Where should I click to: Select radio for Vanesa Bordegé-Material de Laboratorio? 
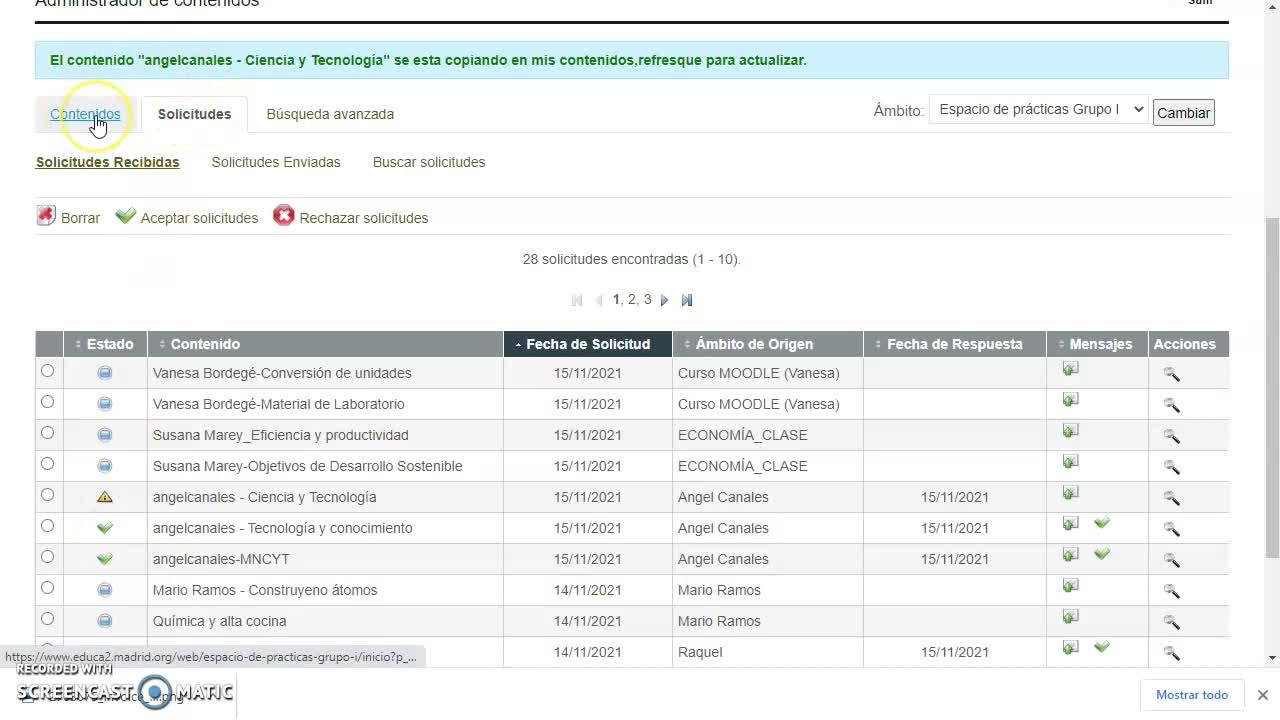[47, 402]
